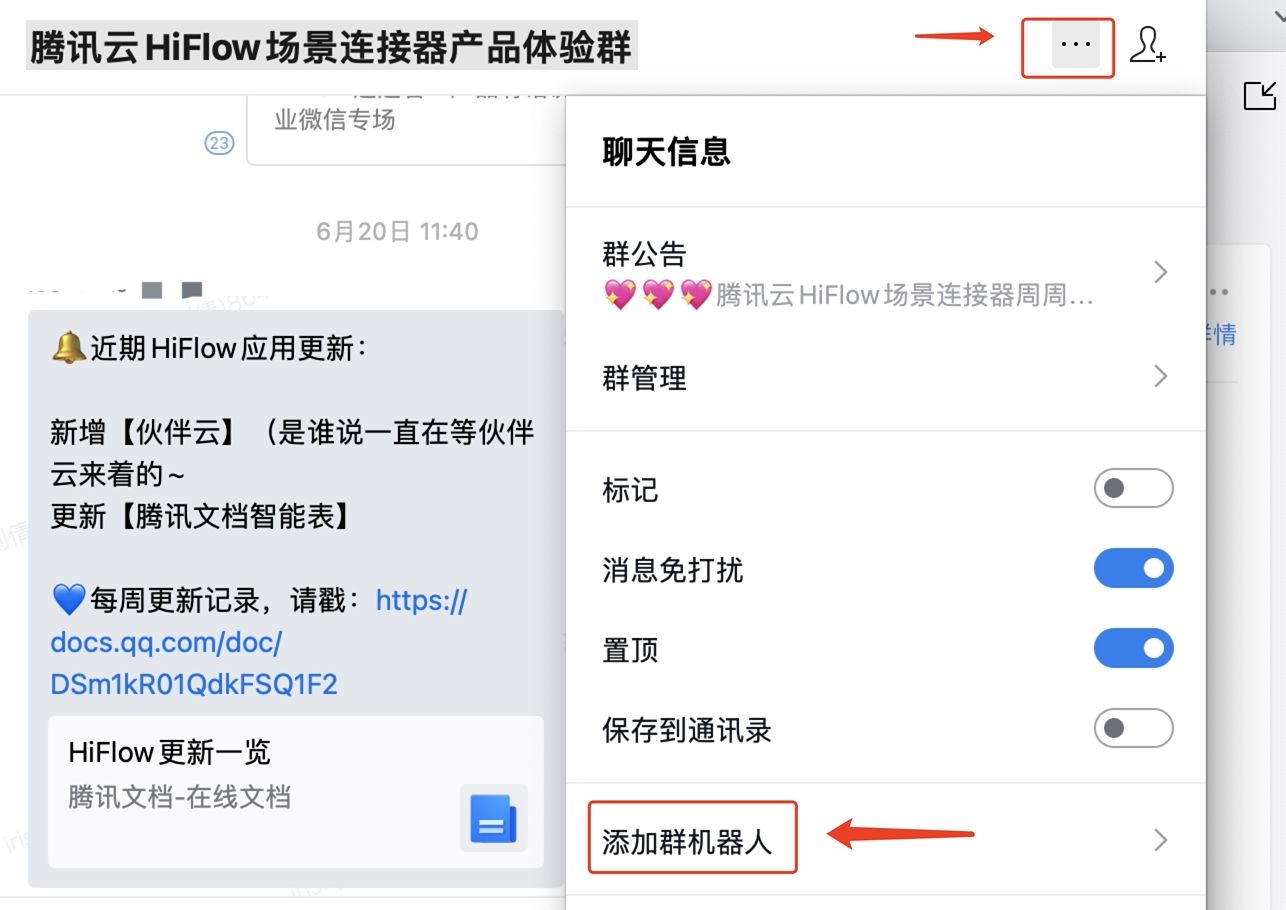Click the message count badge showing 23
This screenshot has height=910, width=1286.
[x=218, y=143]
